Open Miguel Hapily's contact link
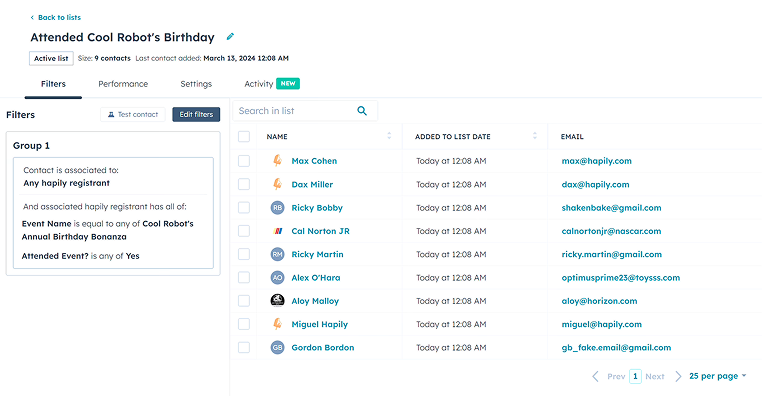This screenshot has width=762, height=397. pos(319,324)
